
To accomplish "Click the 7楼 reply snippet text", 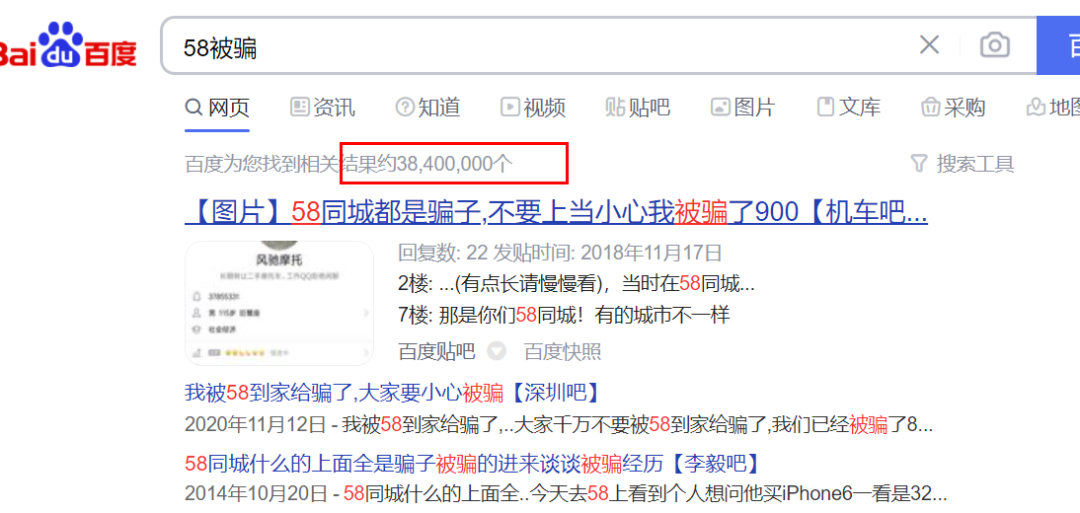I will (x=563, y=315).
